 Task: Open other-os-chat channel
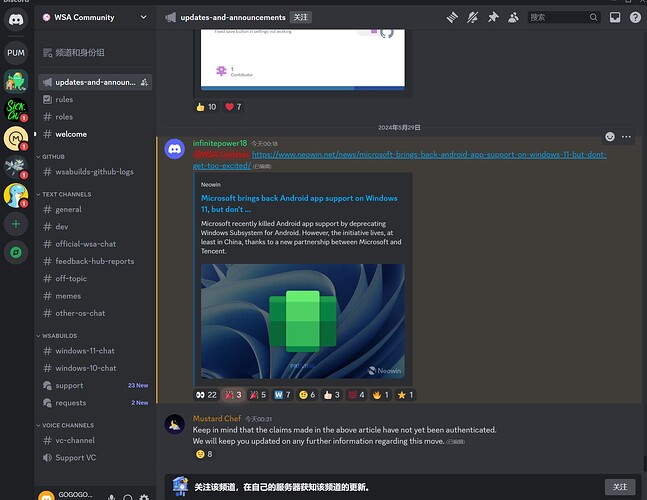click(95, 313)
